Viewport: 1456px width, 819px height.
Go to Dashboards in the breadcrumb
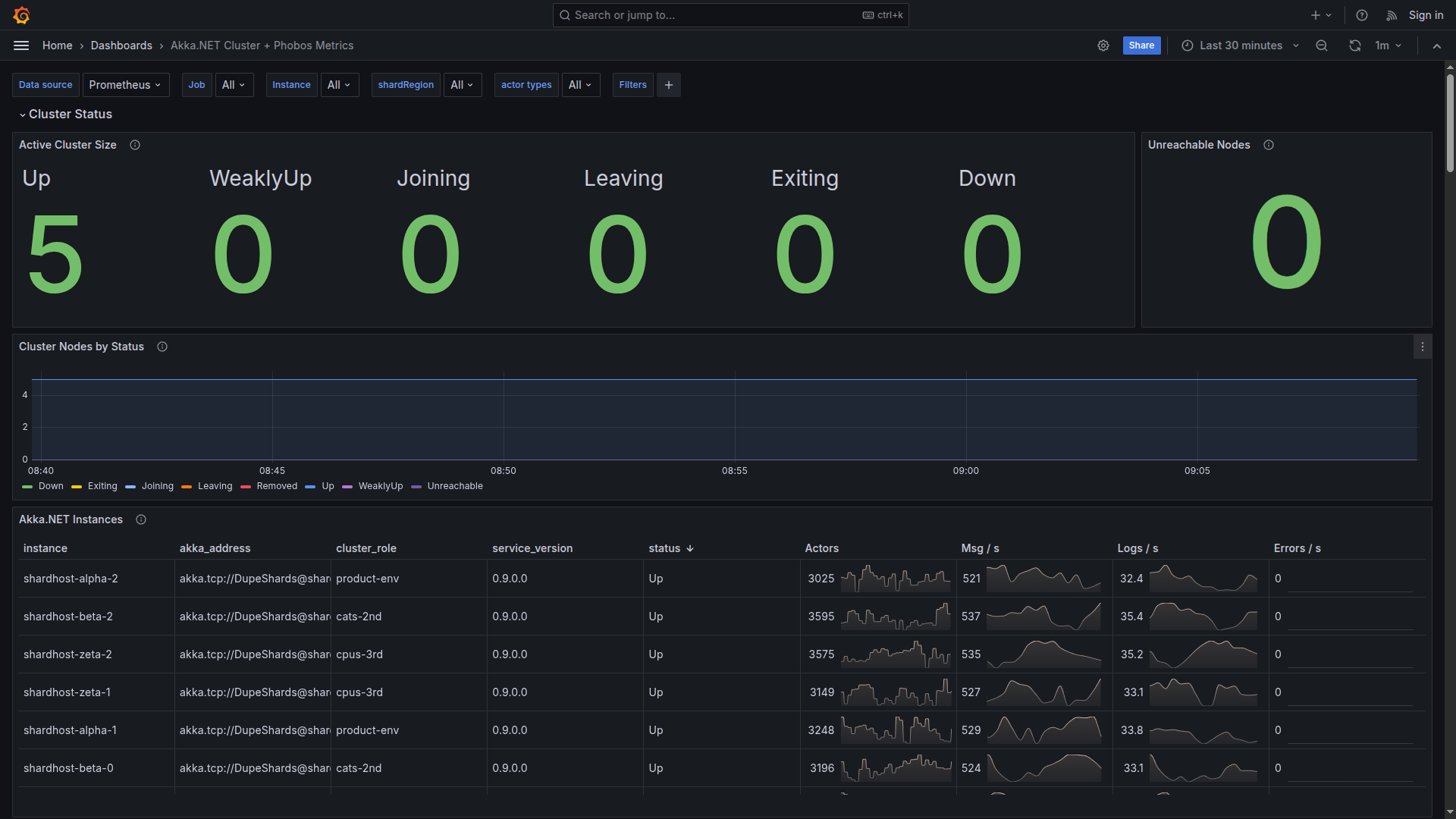click(x=121, y=45)
